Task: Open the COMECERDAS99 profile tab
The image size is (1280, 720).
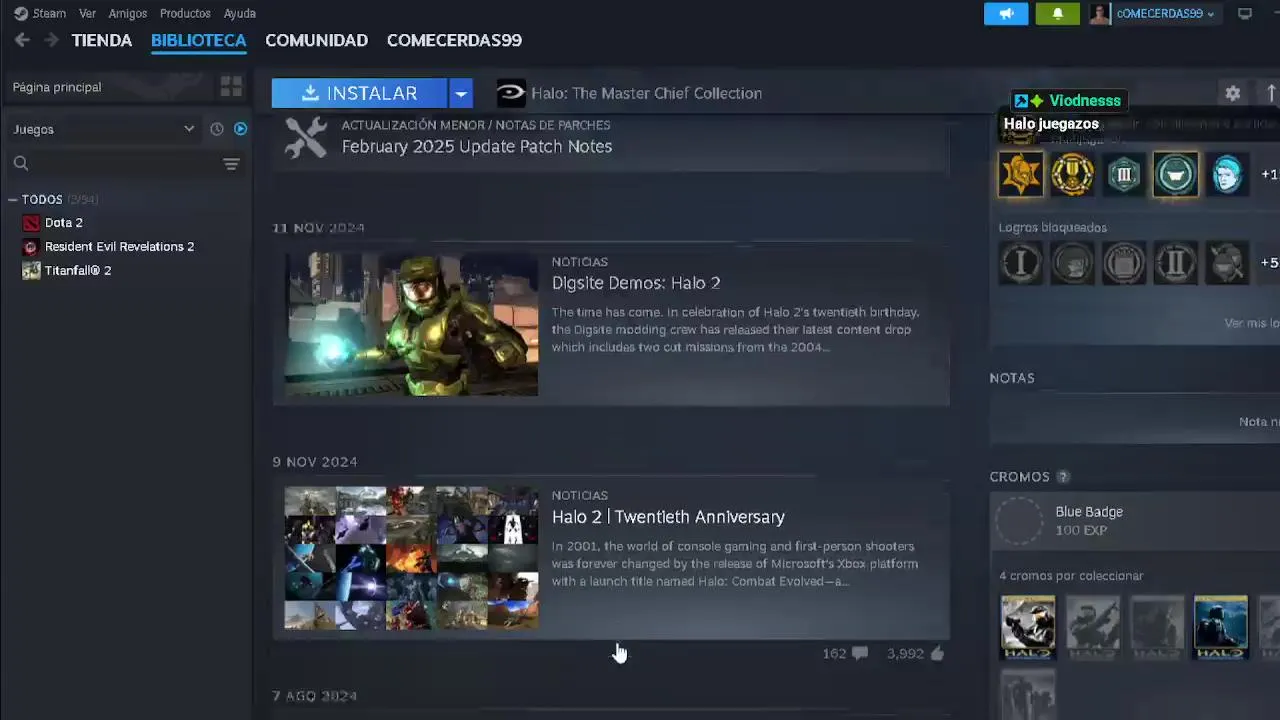Action: point(454,40)
